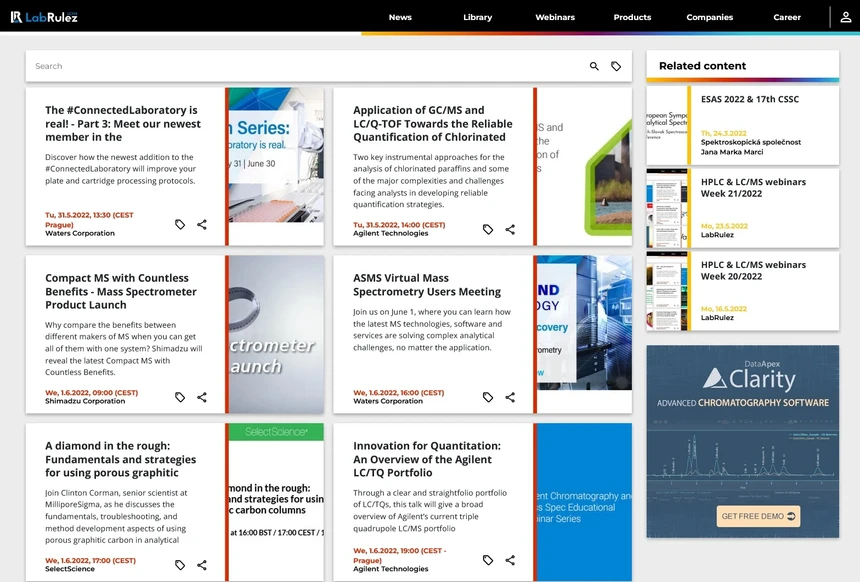860x582 pixels.
Task: Tag the Agilent LC/TQ Portfolio webinar
Action: (x=488, y=560)
